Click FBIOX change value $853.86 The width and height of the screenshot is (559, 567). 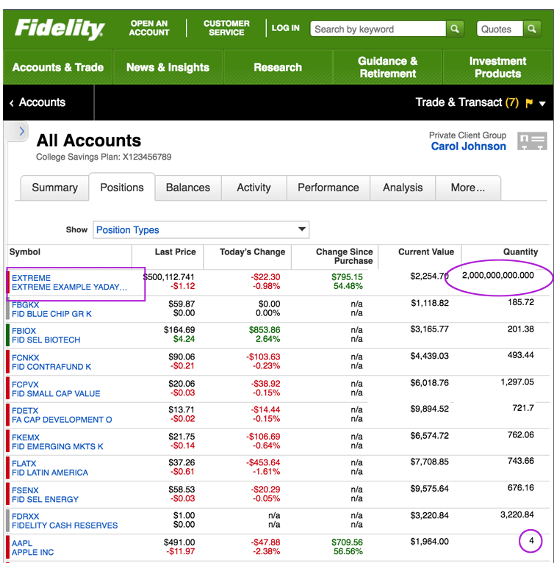coord(264,330)
